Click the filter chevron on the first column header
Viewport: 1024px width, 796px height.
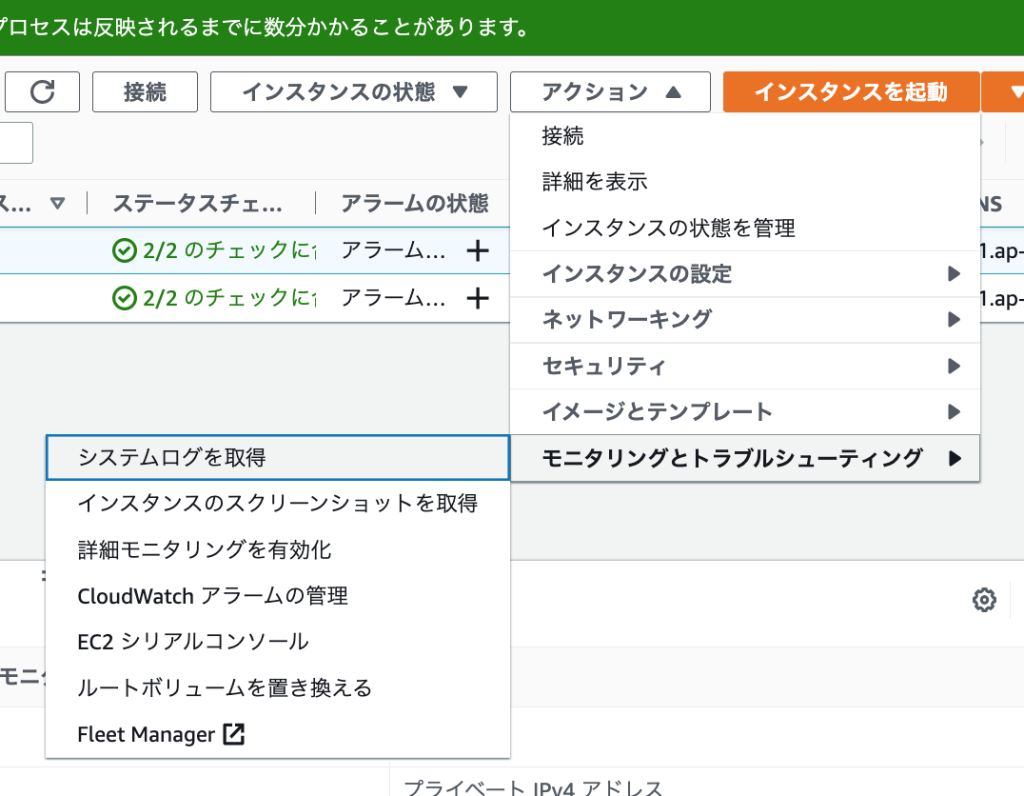pos(56,203)
